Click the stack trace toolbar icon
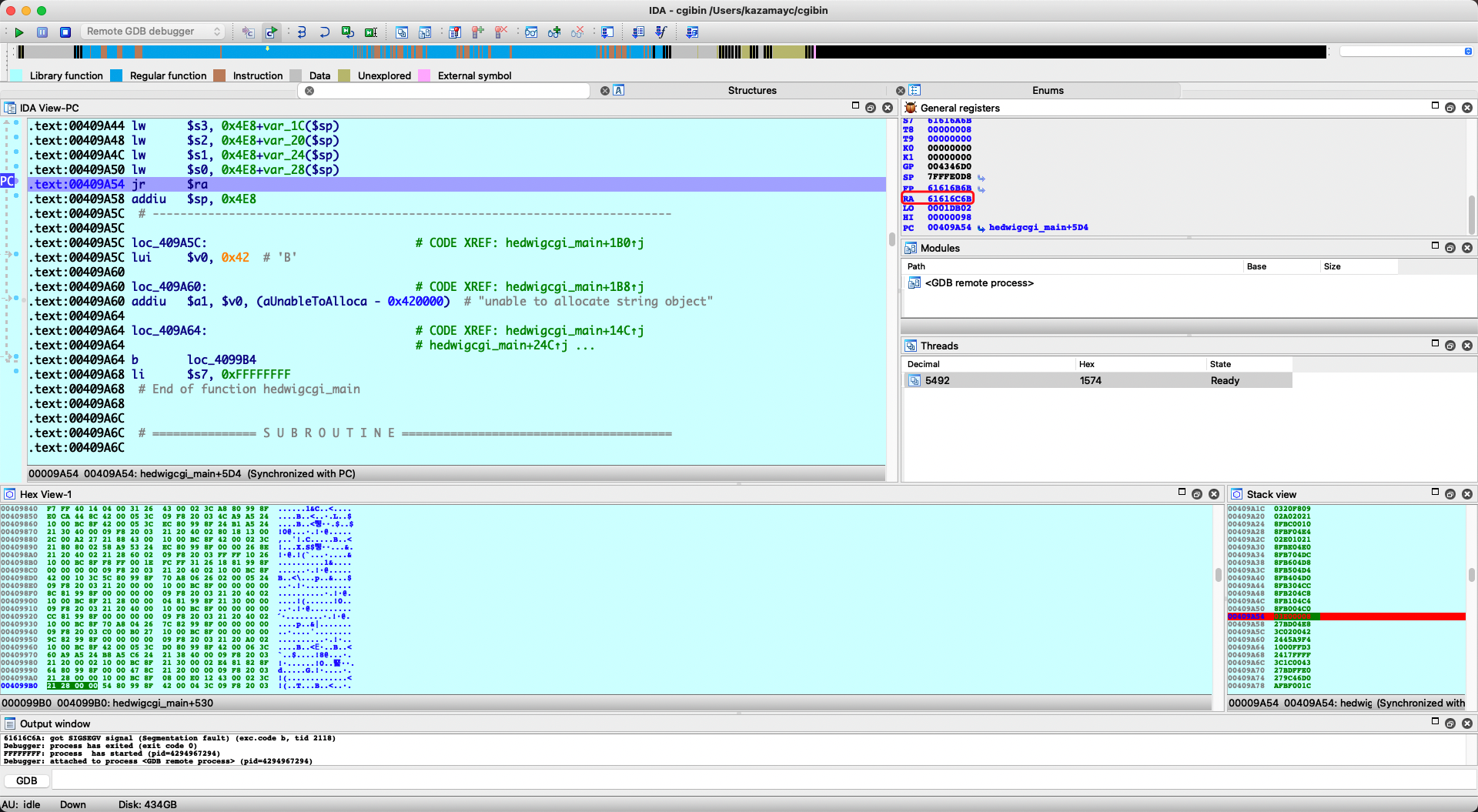 pos(607,32)
